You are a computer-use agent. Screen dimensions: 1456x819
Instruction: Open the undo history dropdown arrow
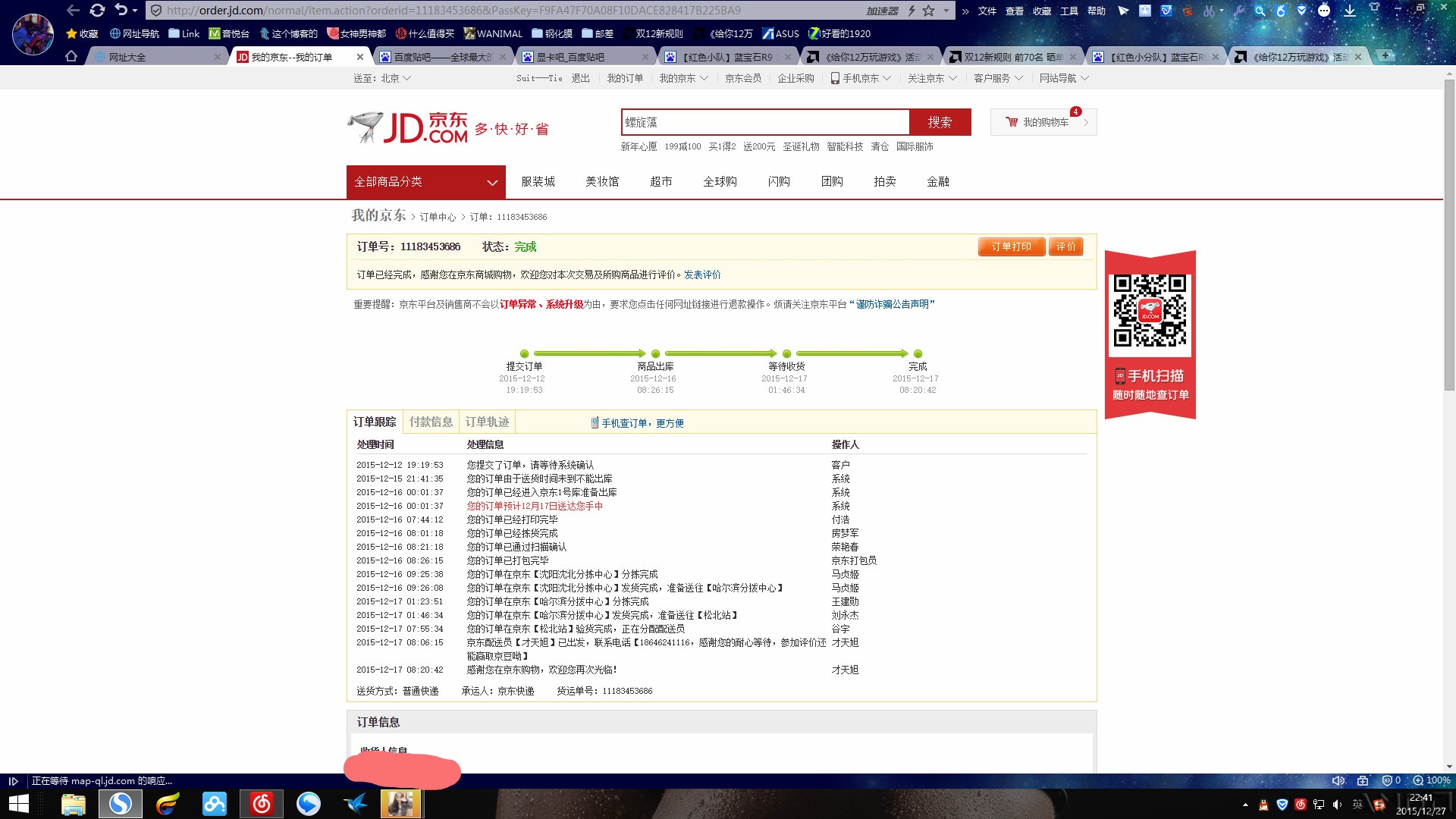pos(136,11)
